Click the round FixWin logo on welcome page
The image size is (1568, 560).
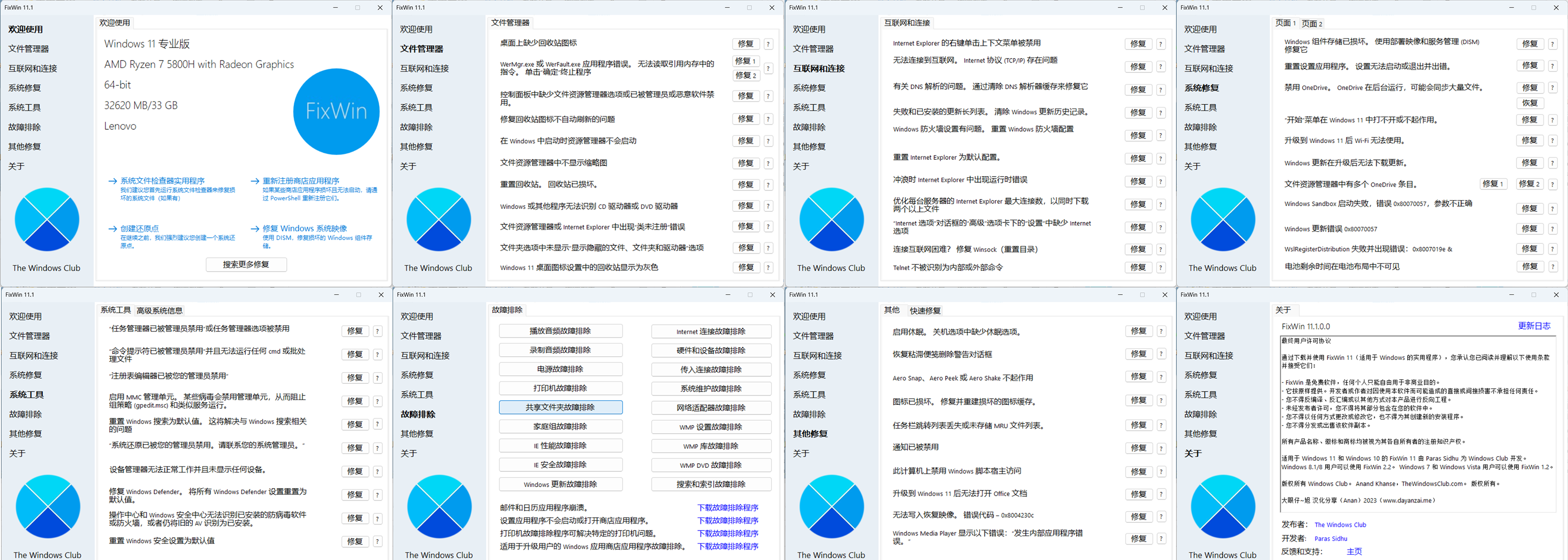[336, 111]
